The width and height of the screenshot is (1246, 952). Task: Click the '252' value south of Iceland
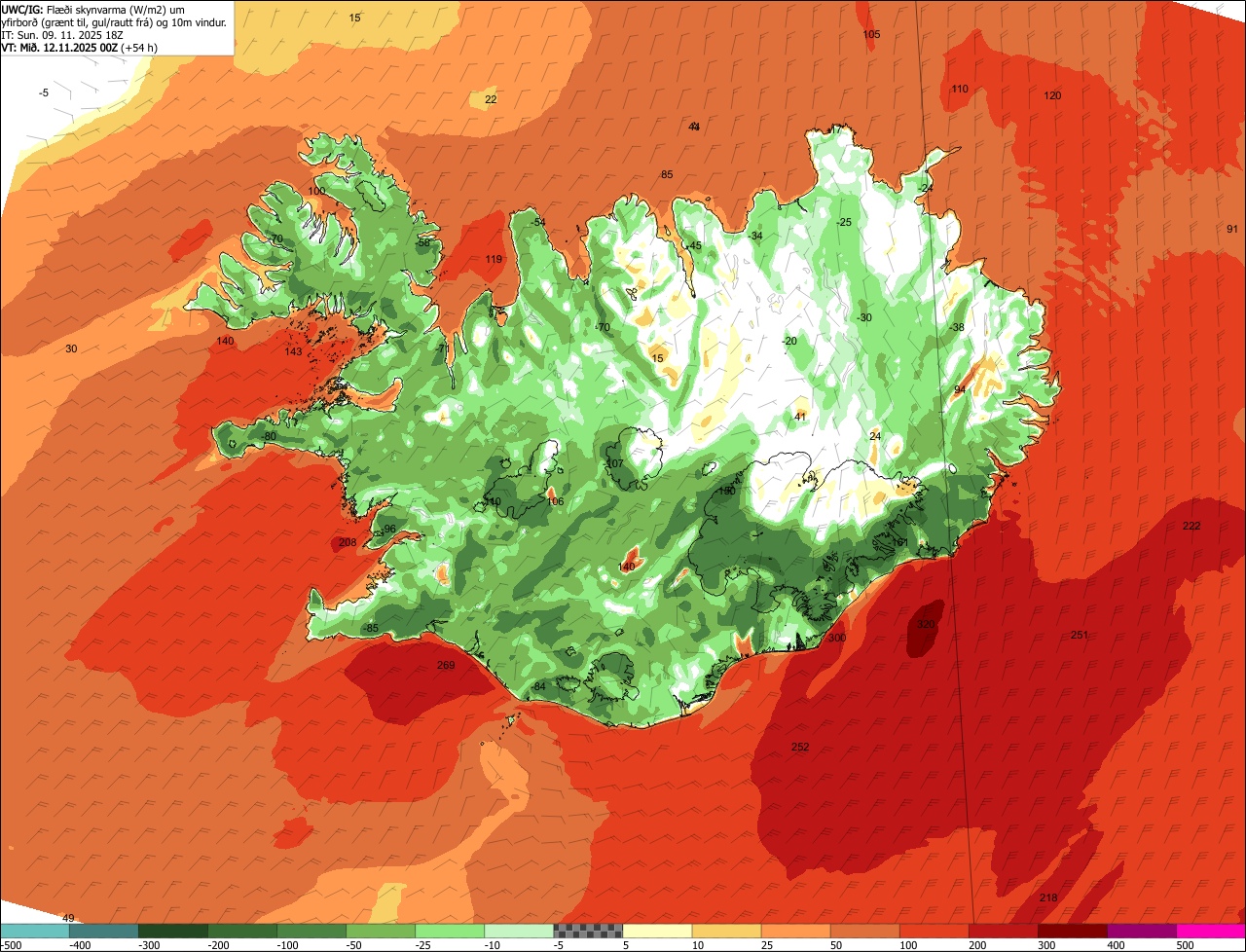click(x=800, y=748)
